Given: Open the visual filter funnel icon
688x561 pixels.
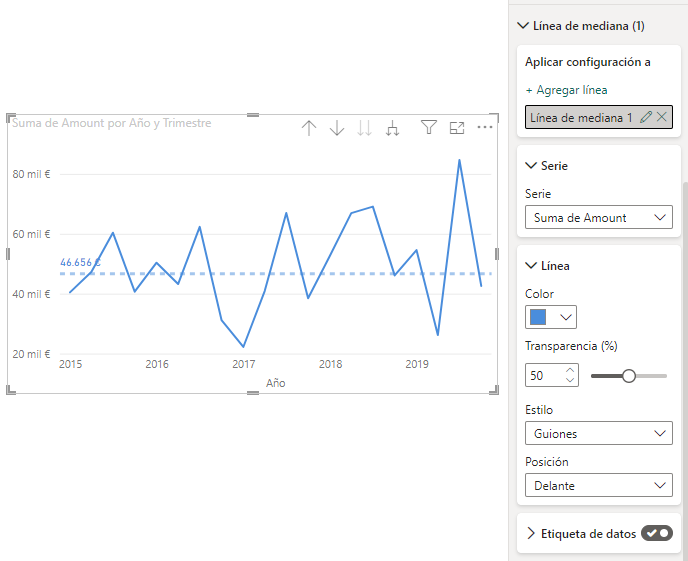Looking at the screenshot, I should click(428, 128).
